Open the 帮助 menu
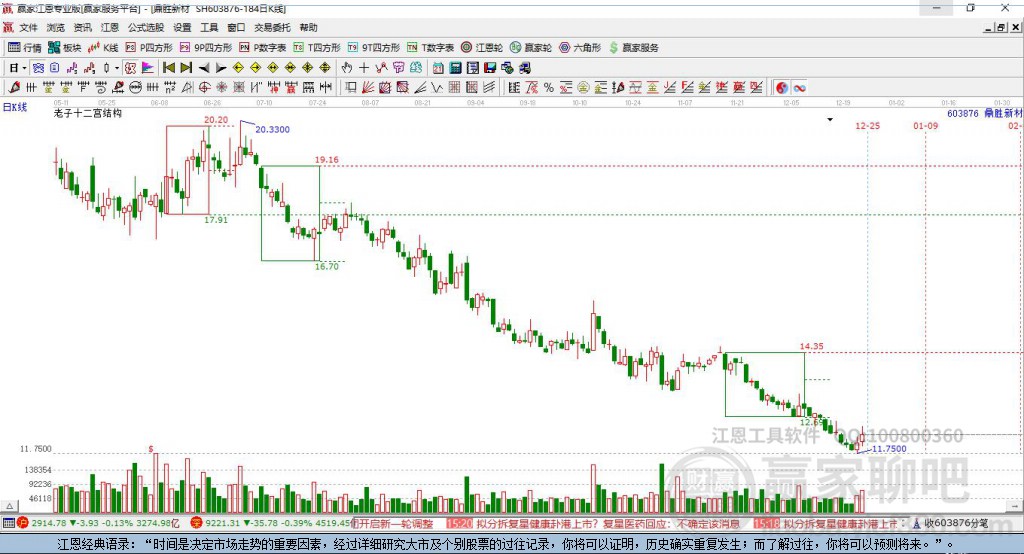 pos(308,27)
